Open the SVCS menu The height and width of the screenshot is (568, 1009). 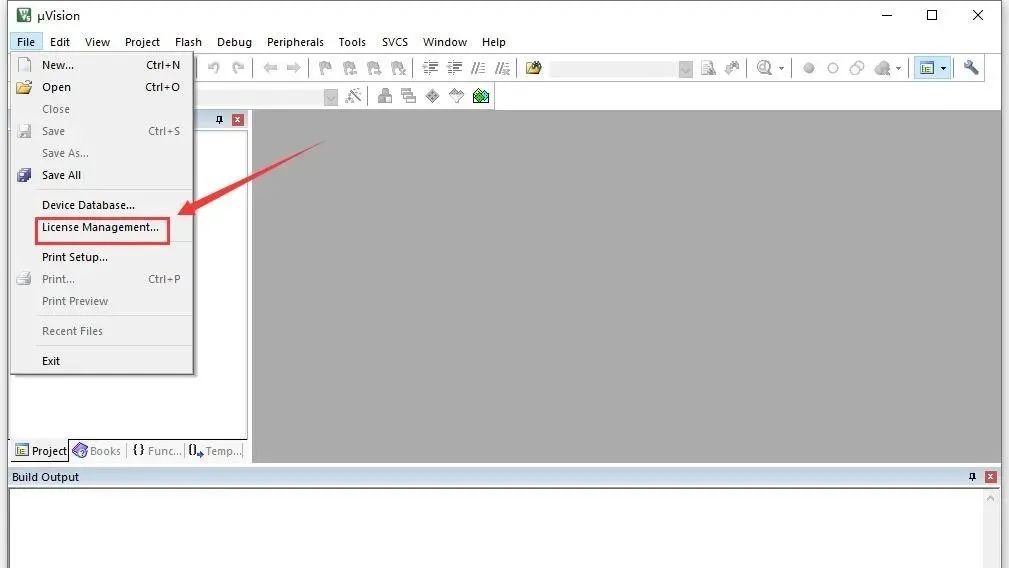tap(395, 42)
